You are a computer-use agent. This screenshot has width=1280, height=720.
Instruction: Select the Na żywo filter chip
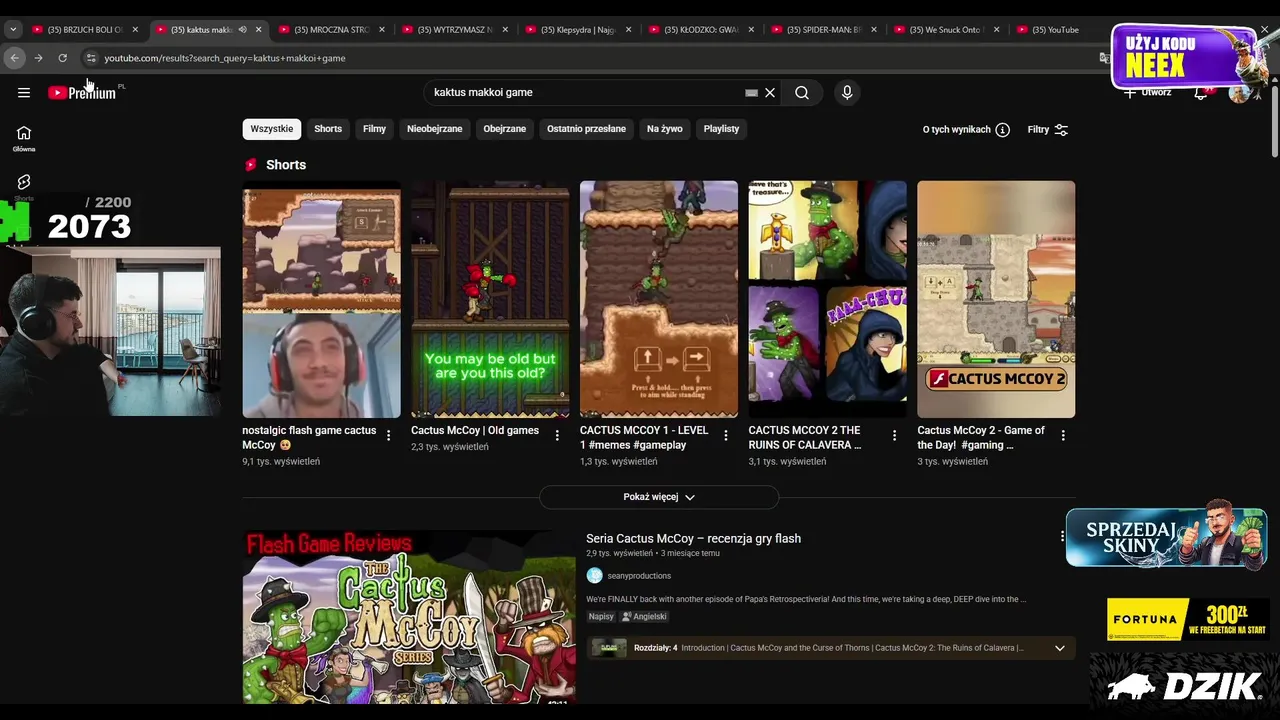pyautogui.click(x=665, y=129)
